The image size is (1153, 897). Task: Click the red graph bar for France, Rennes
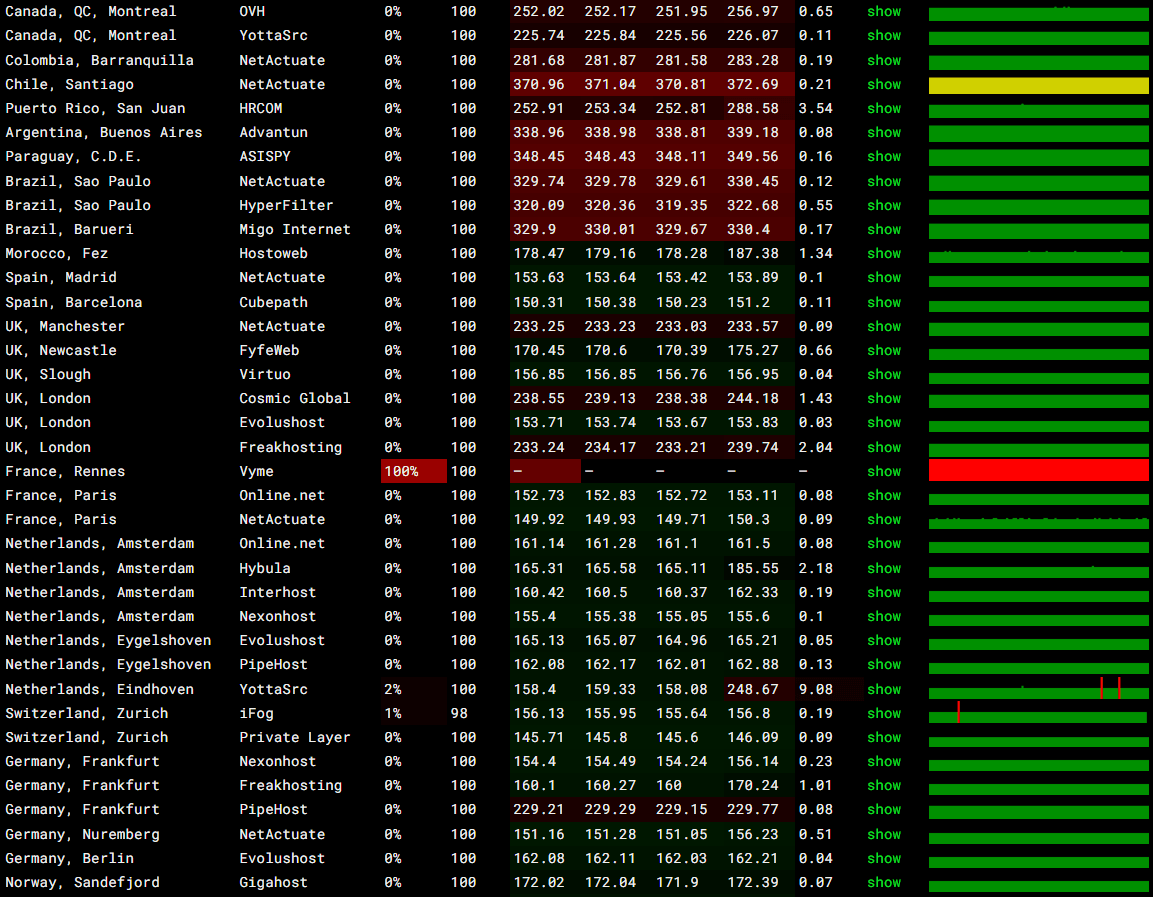point(1038,471)
